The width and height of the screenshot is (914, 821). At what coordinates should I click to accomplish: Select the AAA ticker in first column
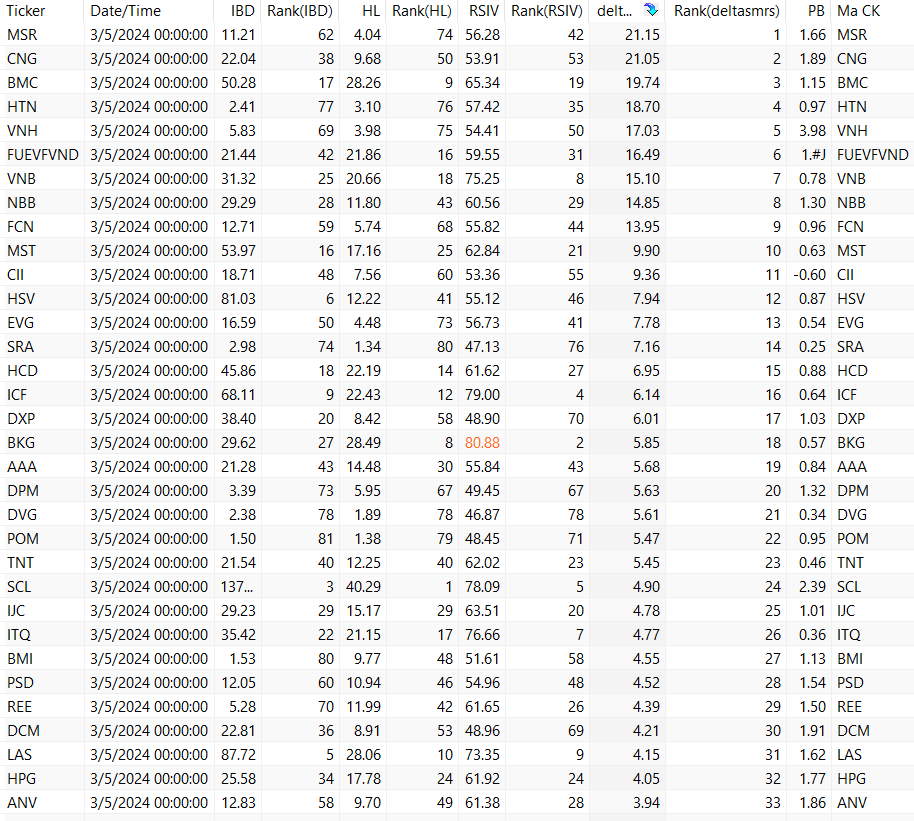[x=22, y=466]
